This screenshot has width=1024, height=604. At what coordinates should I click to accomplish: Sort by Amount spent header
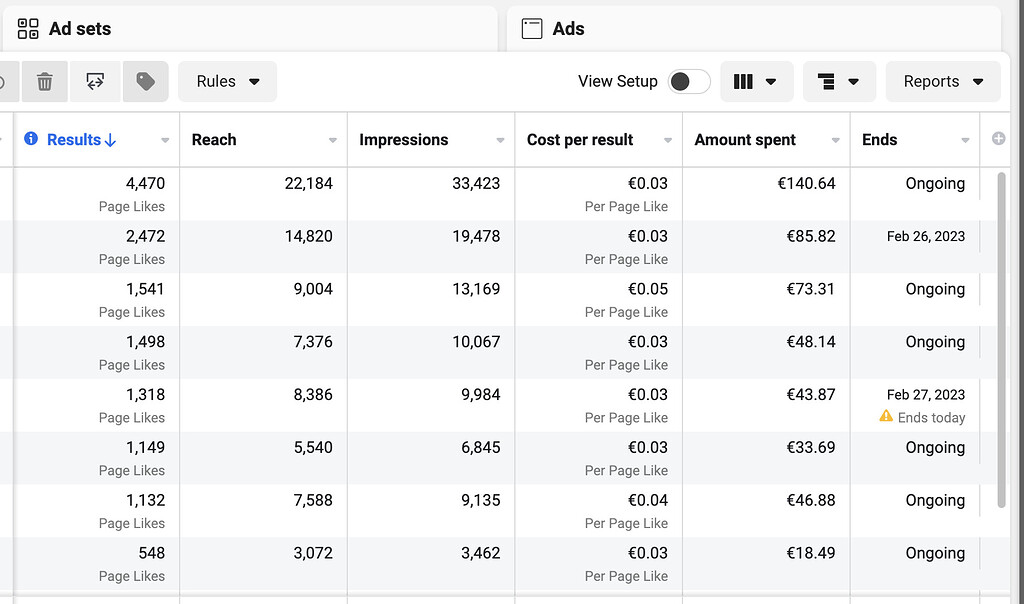coord(745,140)
